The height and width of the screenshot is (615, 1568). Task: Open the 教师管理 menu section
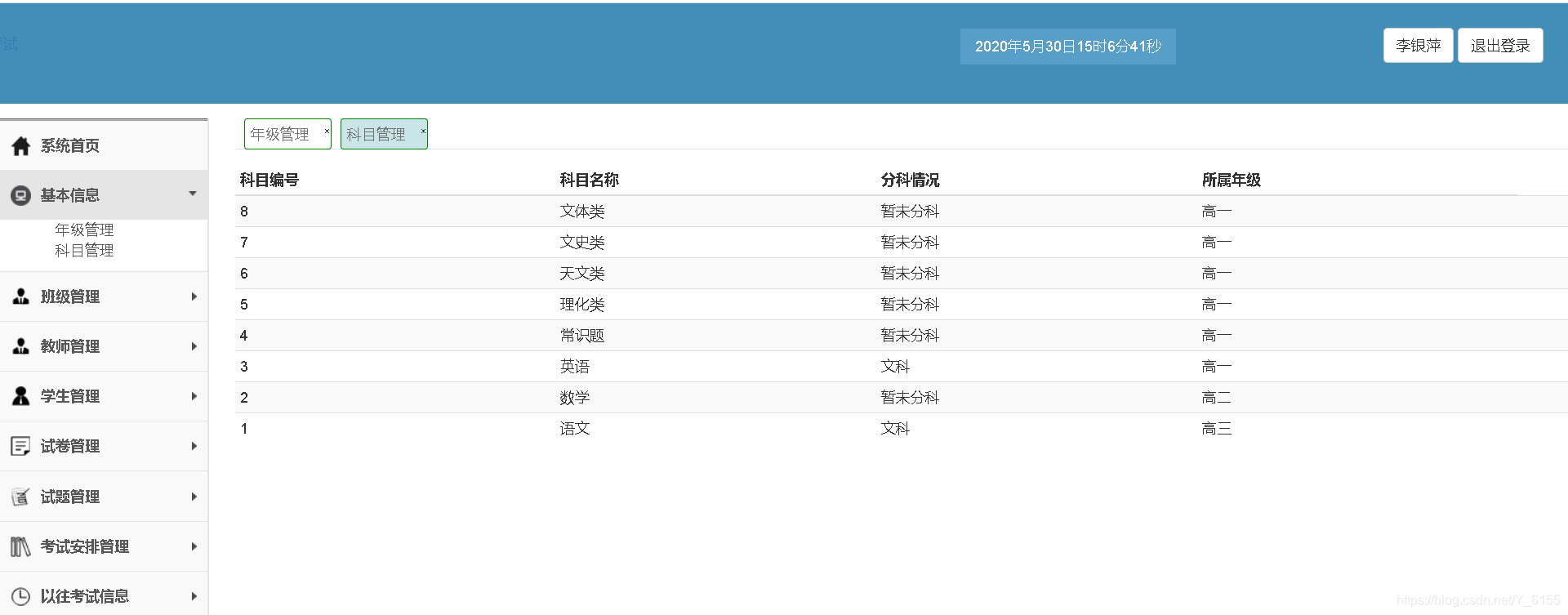pyautogui.click(x=104, y=346)
